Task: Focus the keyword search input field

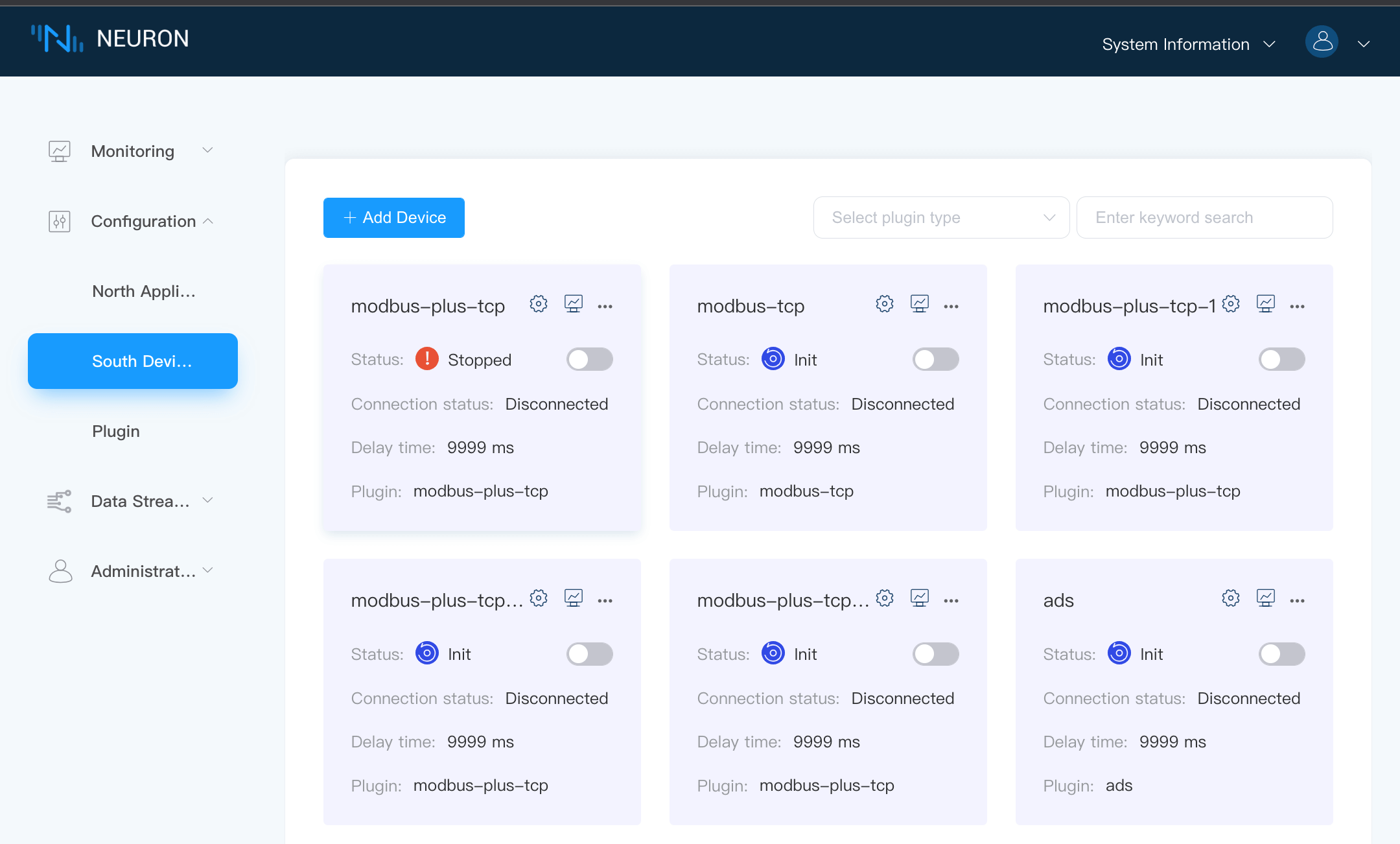Action: click(x=1204, y=218)
